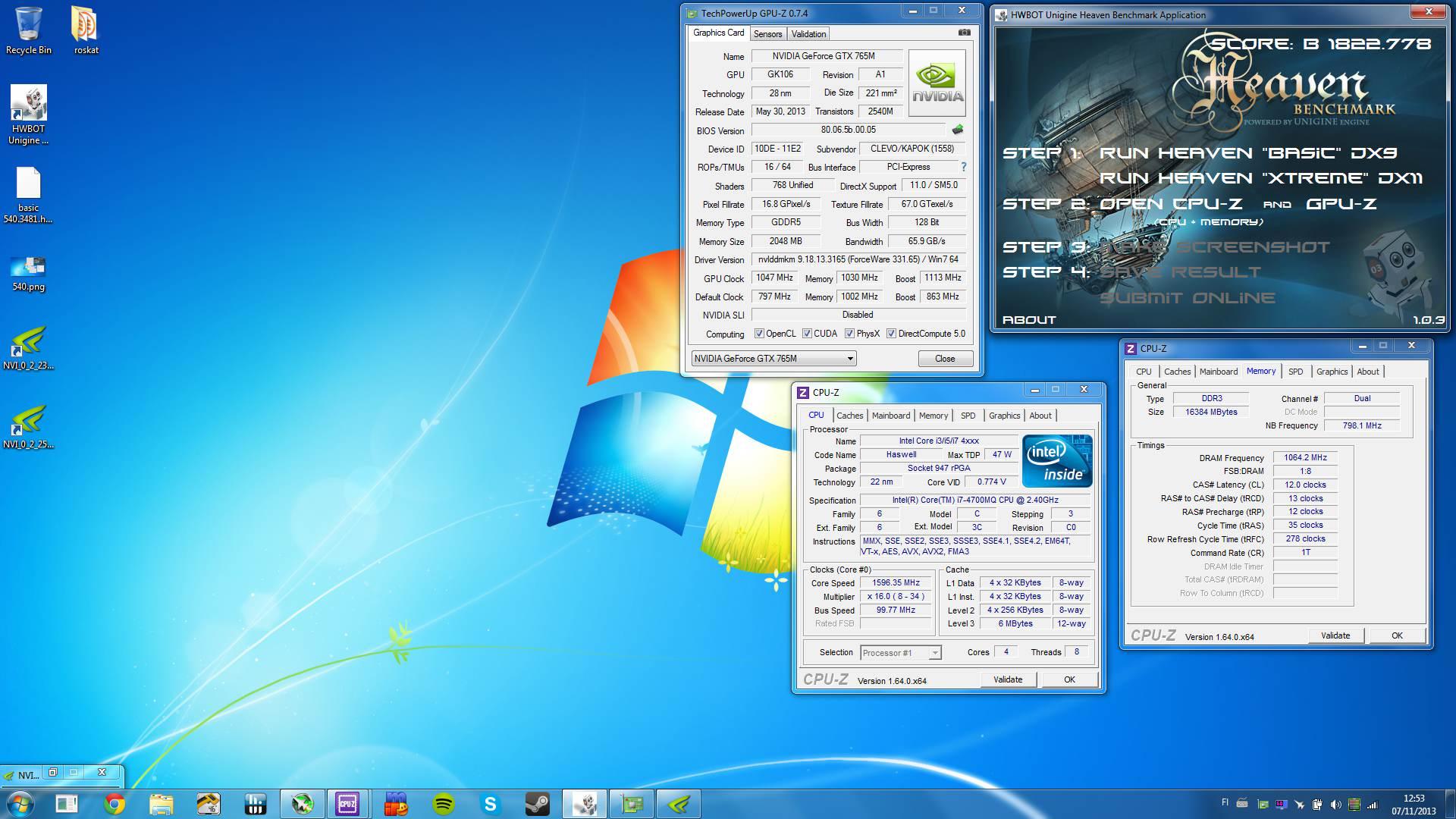
Task: Click OK in the front CPU-Z window
Action: [x=1069, y=679]
